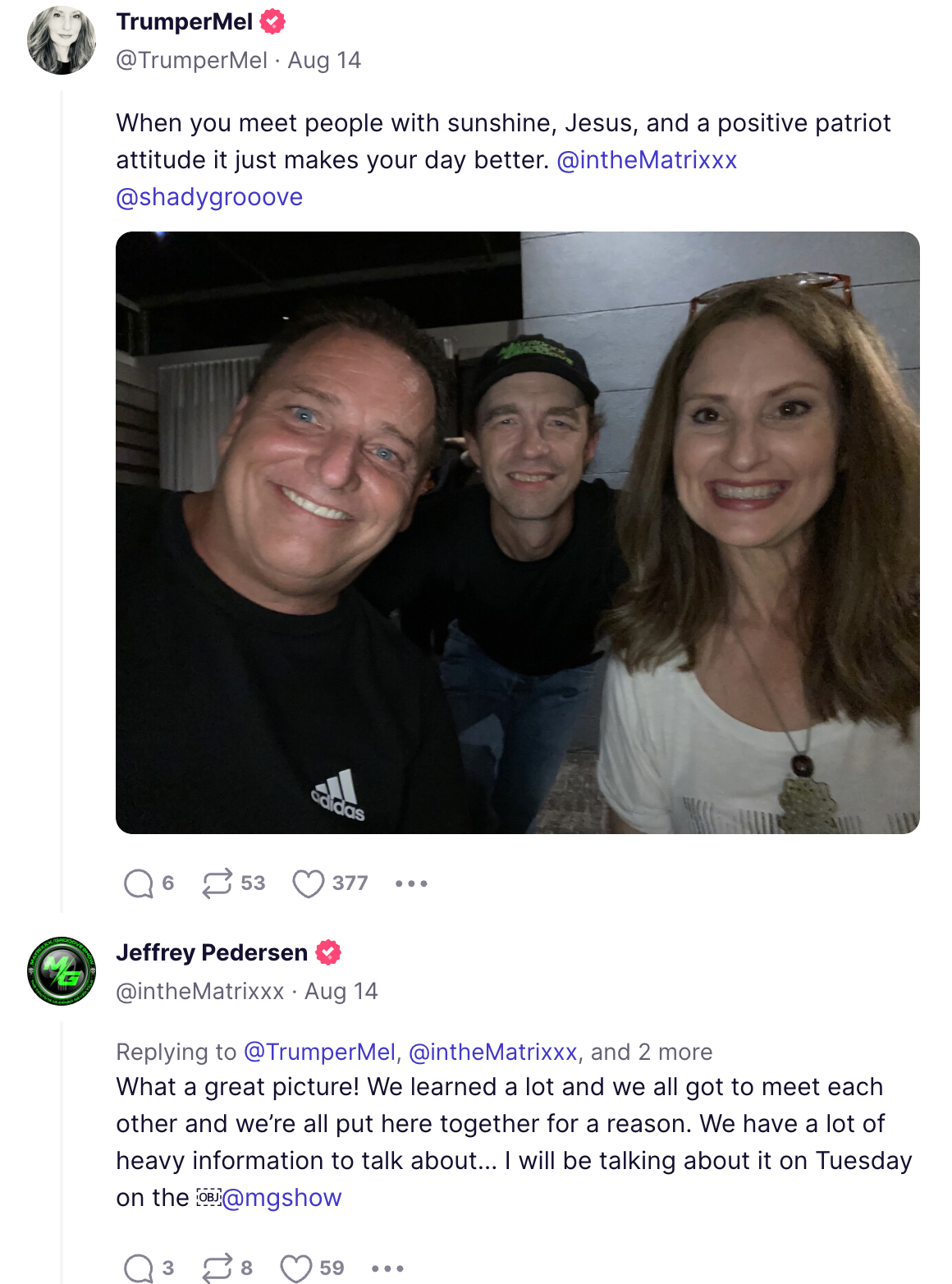
Task: Open the Aug 14 timestamp on TrumperMel's post
Action: point(324,61)
